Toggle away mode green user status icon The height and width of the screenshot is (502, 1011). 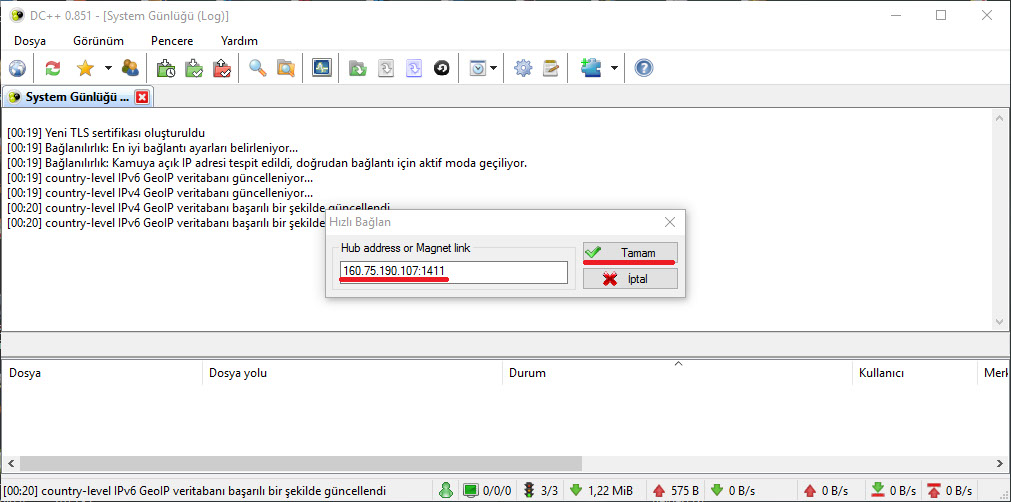coord(446,490)
